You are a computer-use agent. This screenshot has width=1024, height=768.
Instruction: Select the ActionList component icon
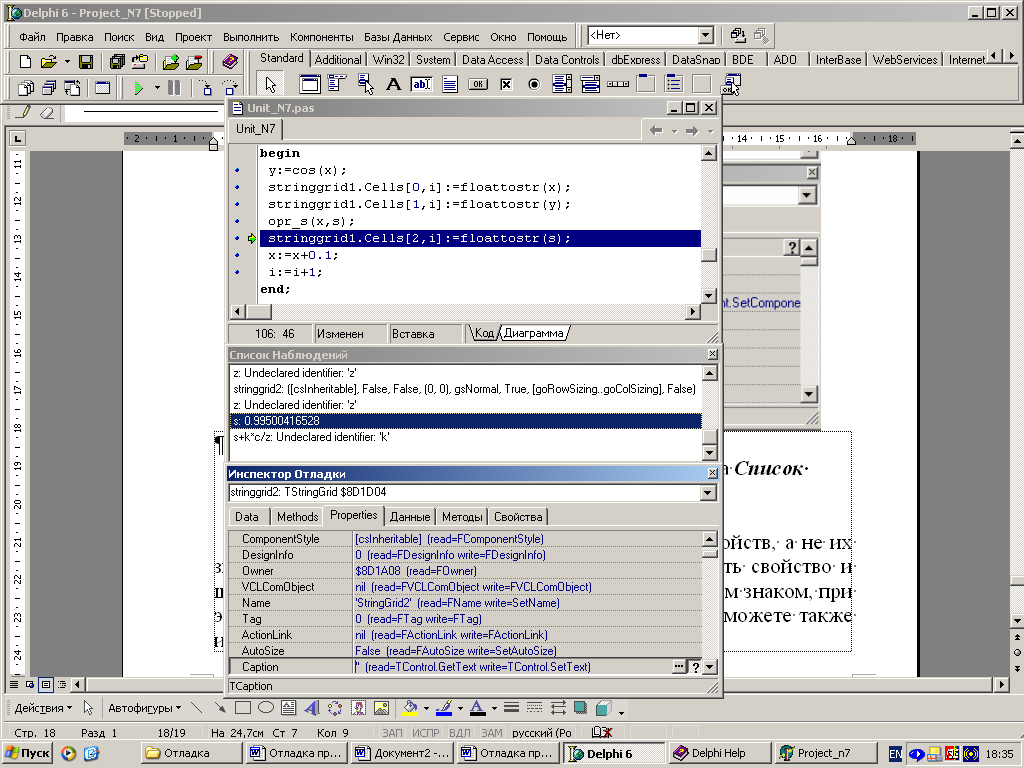730,84
